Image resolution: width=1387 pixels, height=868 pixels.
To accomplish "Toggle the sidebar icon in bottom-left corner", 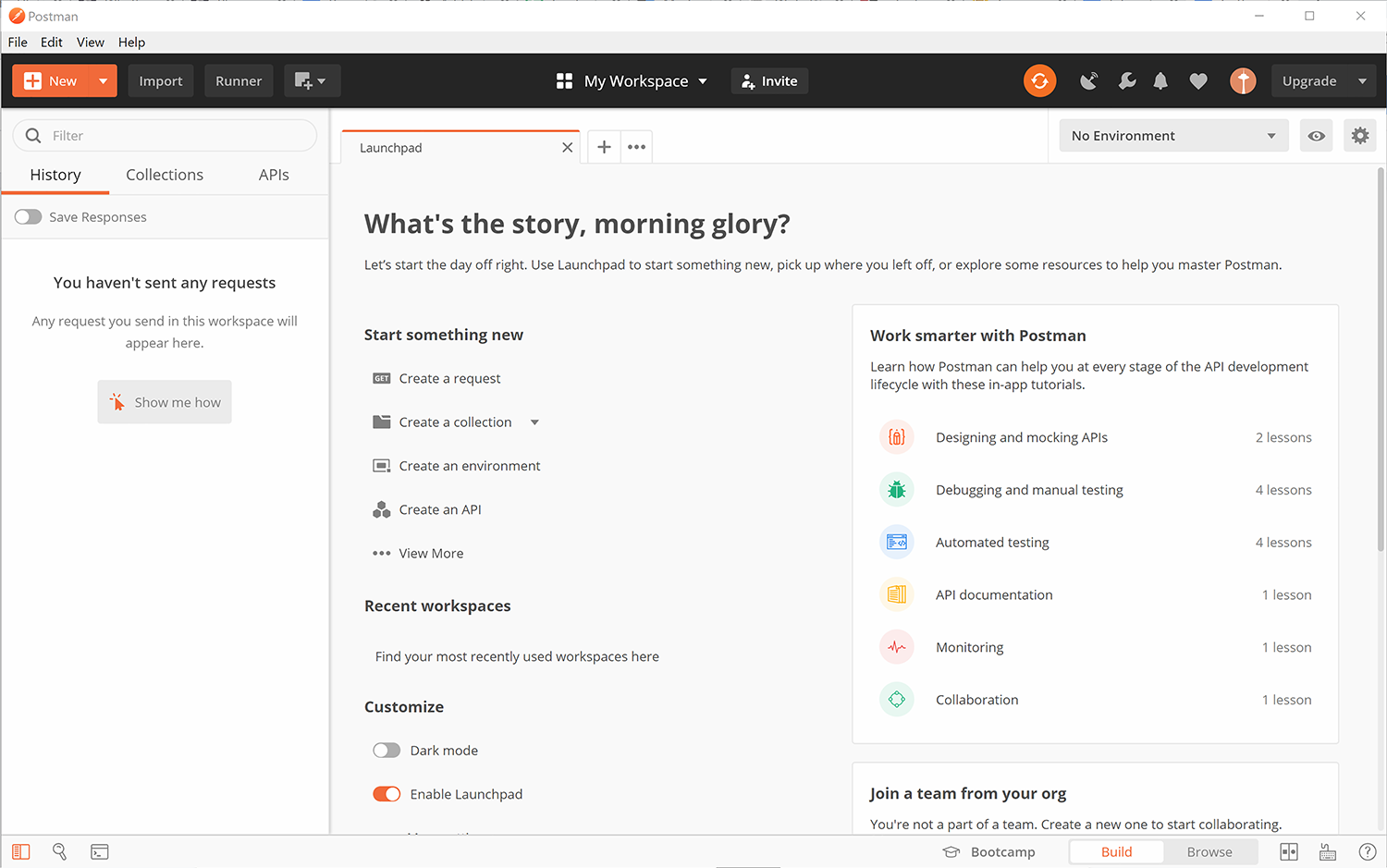I will pyautogui.click(x=20, y=851).
